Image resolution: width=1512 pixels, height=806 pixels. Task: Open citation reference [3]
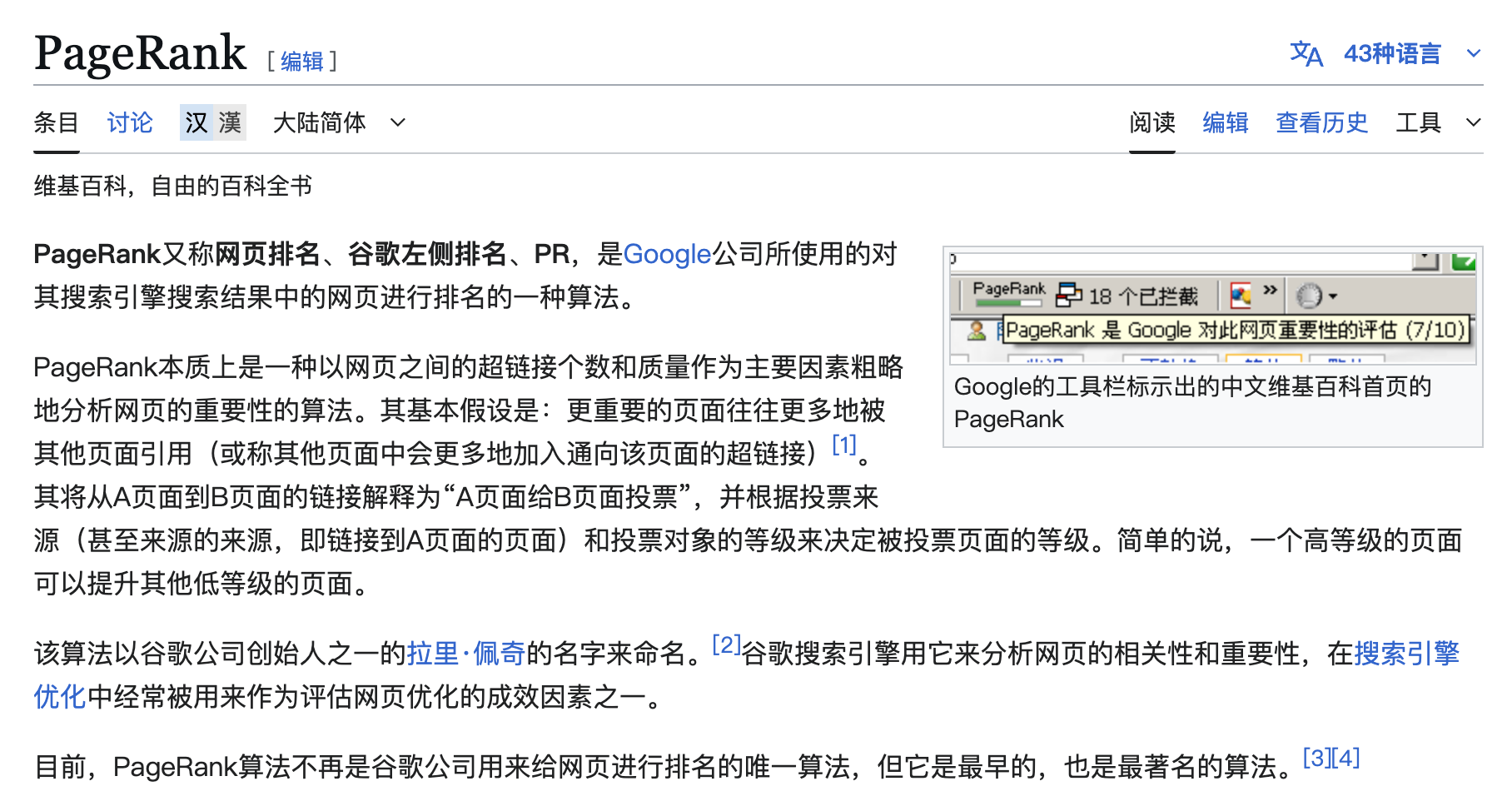1316,758
